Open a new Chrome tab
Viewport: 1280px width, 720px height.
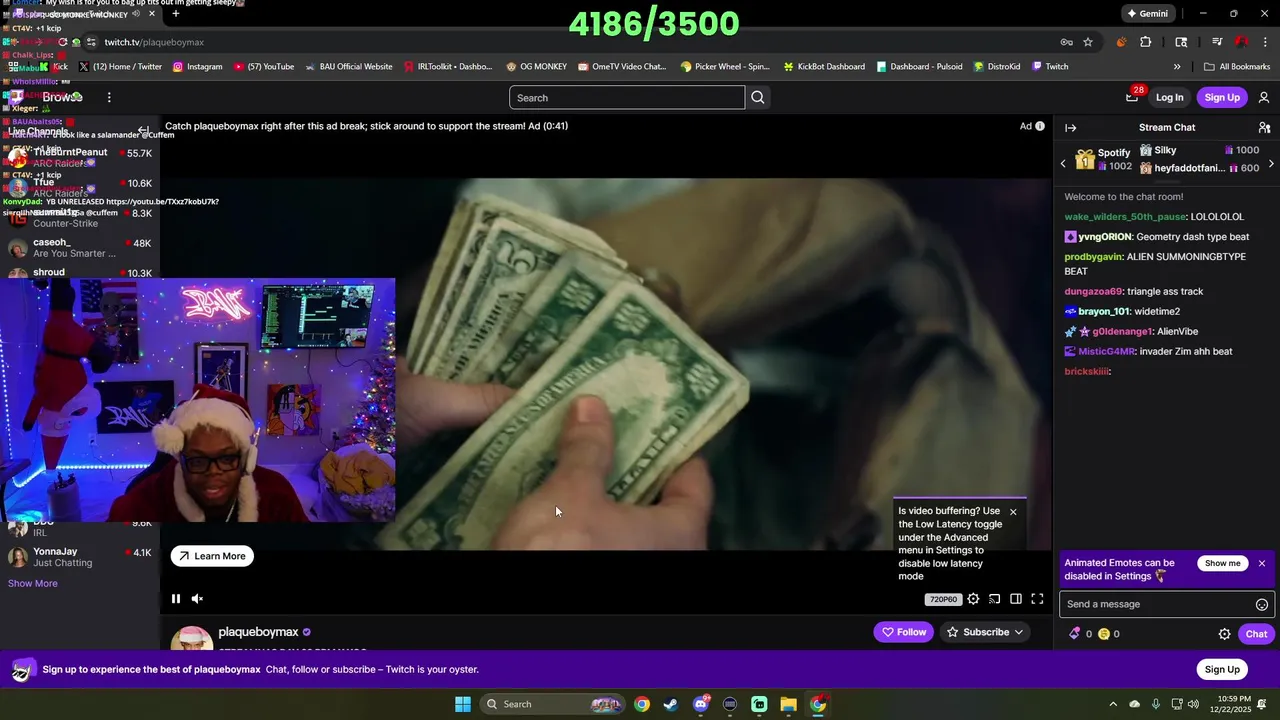(x=176, y=13)
